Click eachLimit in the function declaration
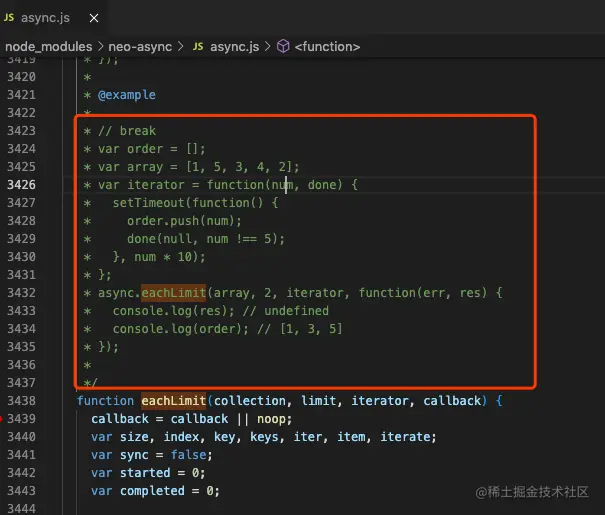 174,401
